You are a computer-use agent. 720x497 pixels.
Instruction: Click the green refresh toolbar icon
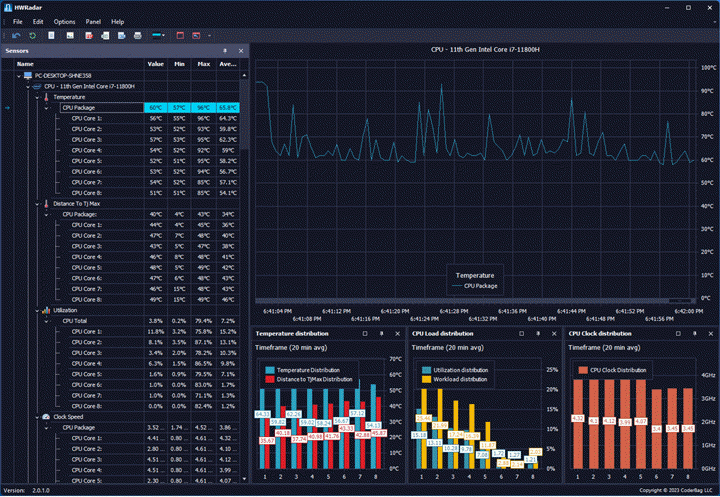pos(33,35)
